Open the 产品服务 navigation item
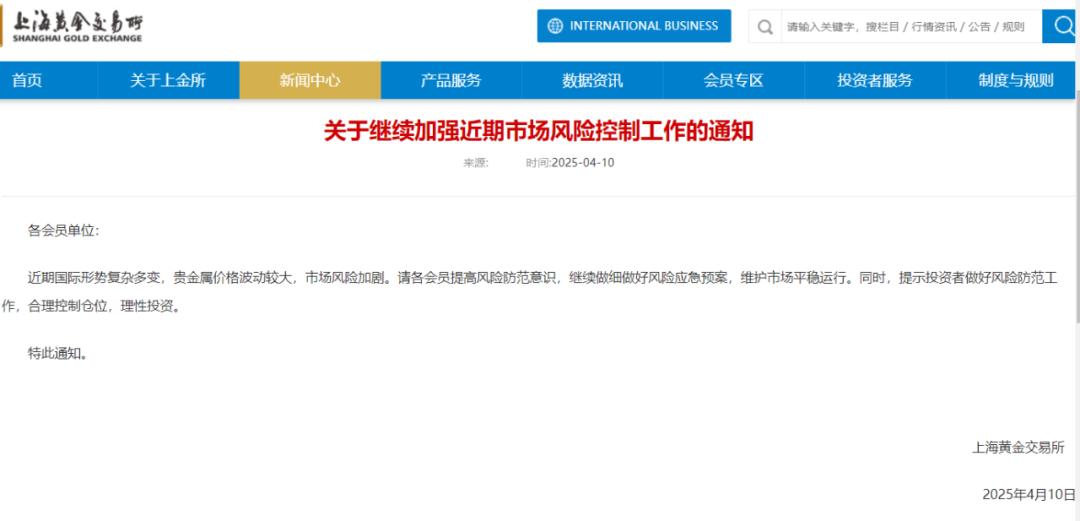The height and width of the screenshot is (521, 1080). coord(451,81)
